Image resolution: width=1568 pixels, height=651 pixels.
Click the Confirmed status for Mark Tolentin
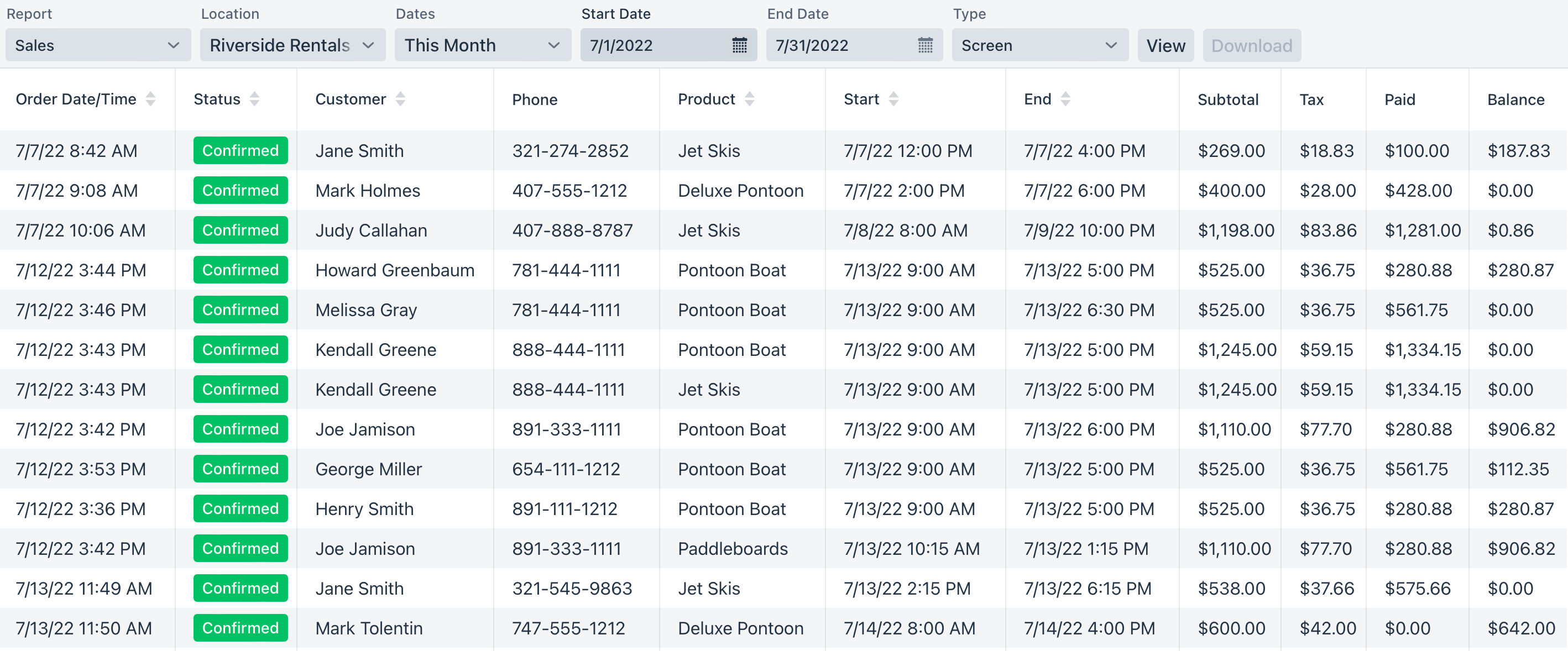coord(241,628)
